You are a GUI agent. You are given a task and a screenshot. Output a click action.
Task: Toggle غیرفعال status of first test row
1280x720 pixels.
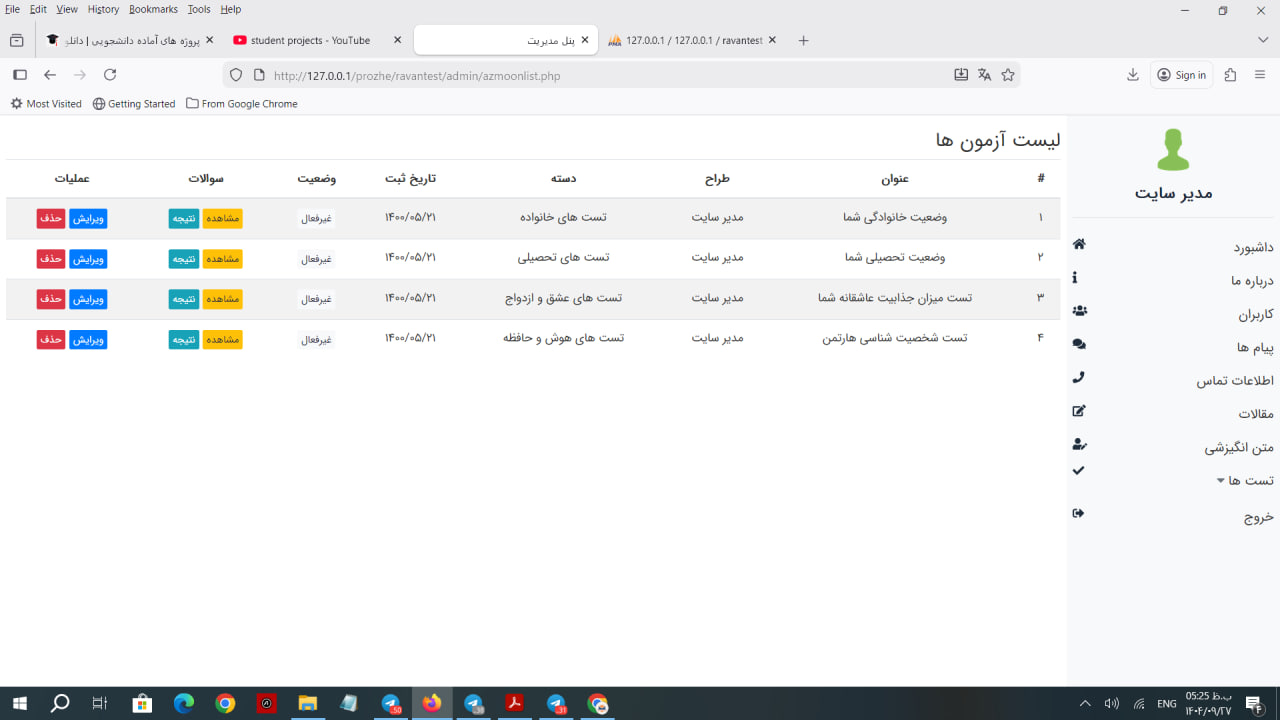coord(316,219)
